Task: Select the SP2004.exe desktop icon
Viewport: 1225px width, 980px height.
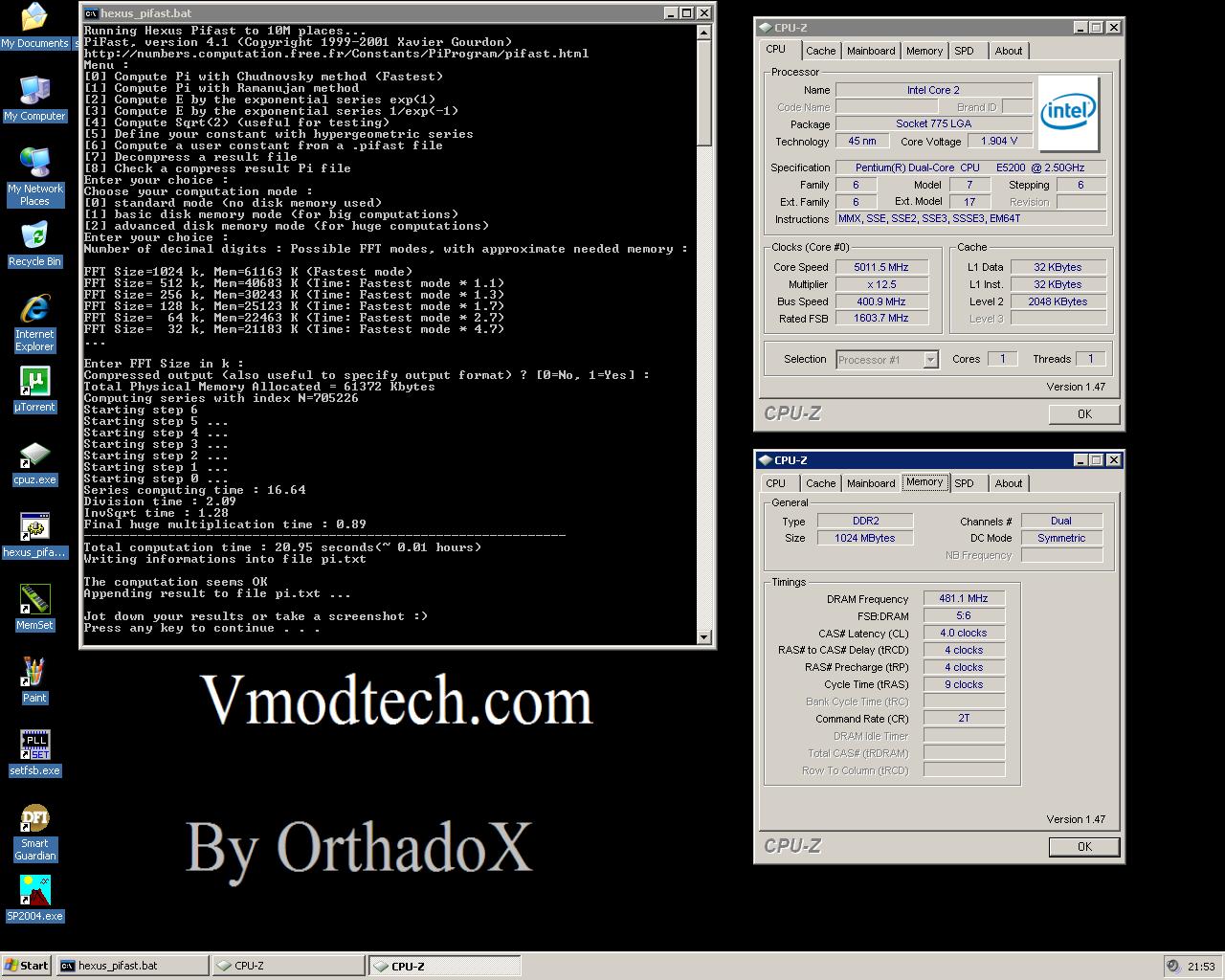Action: [x=34, y=898]
